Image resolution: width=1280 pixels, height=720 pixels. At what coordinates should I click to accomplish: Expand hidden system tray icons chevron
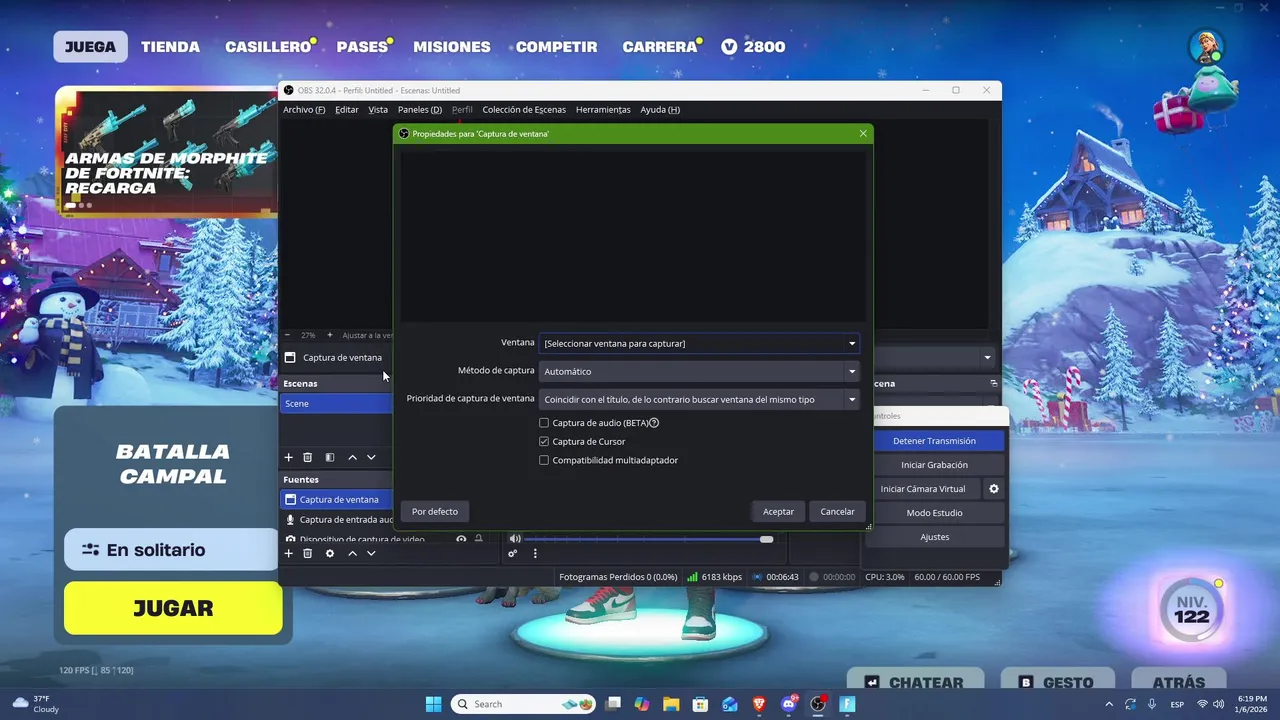coord(1108,704)
